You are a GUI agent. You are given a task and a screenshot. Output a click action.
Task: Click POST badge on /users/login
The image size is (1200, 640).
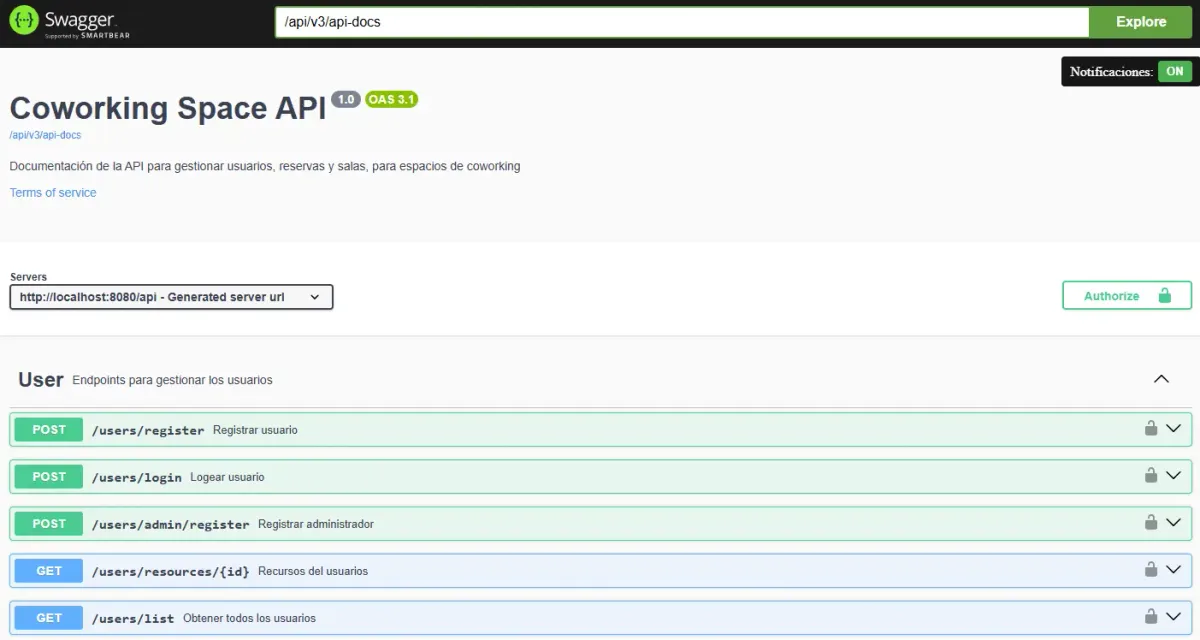click(49, 477)
